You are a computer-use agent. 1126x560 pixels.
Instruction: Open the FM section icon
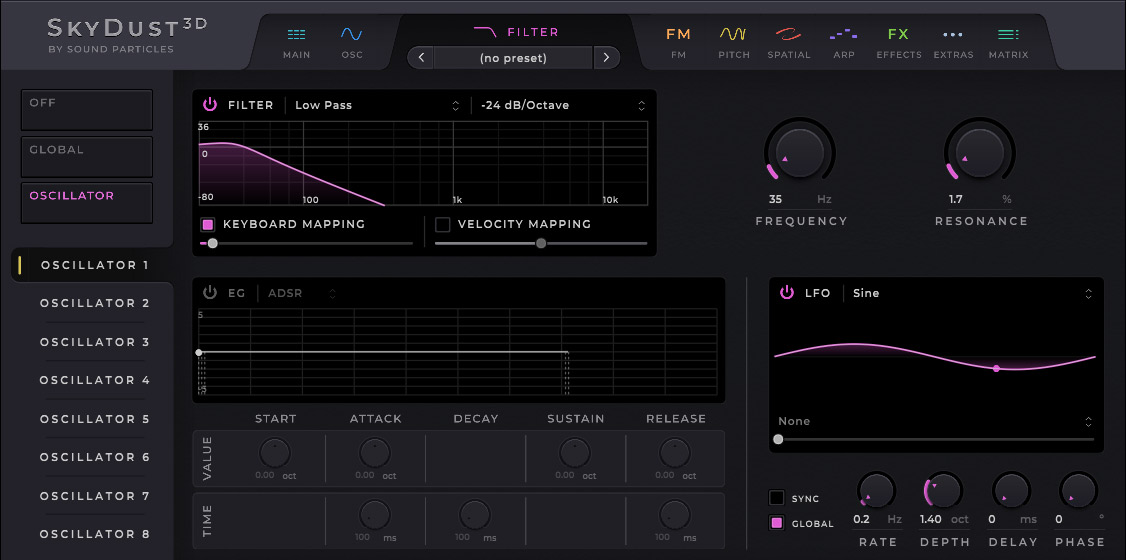tap(678, 36)
